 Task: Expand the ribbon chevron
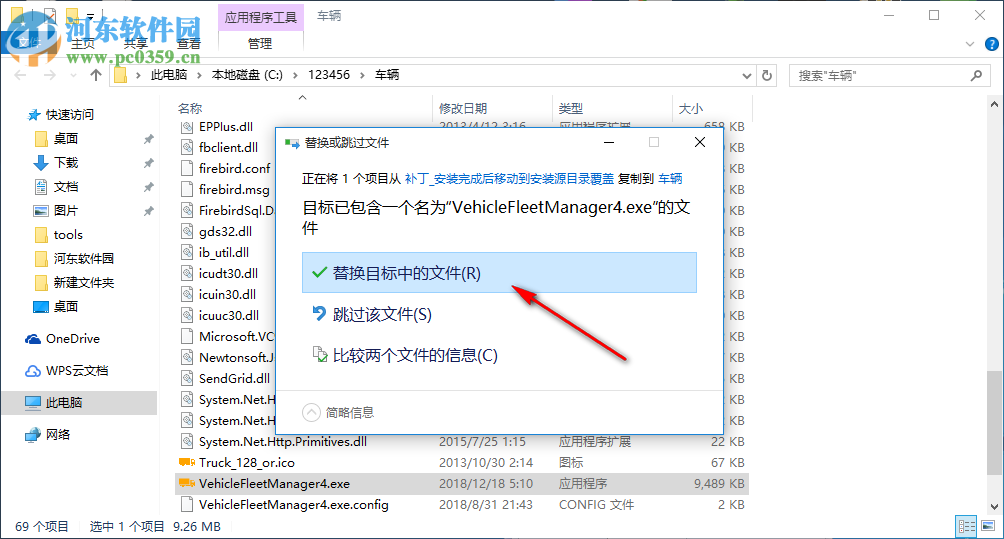point(970,44)
